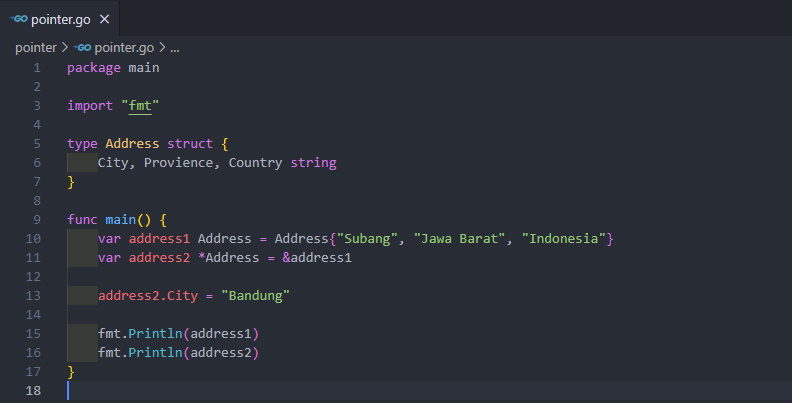Click line number 18 in gutter

(x=33, y=390)
